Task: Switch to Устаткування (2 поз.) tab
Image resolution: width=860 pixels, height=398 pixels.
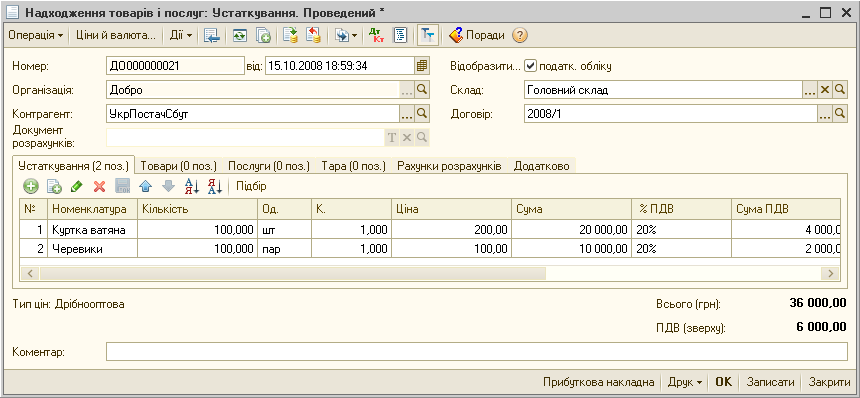Action: pos(73,165)
